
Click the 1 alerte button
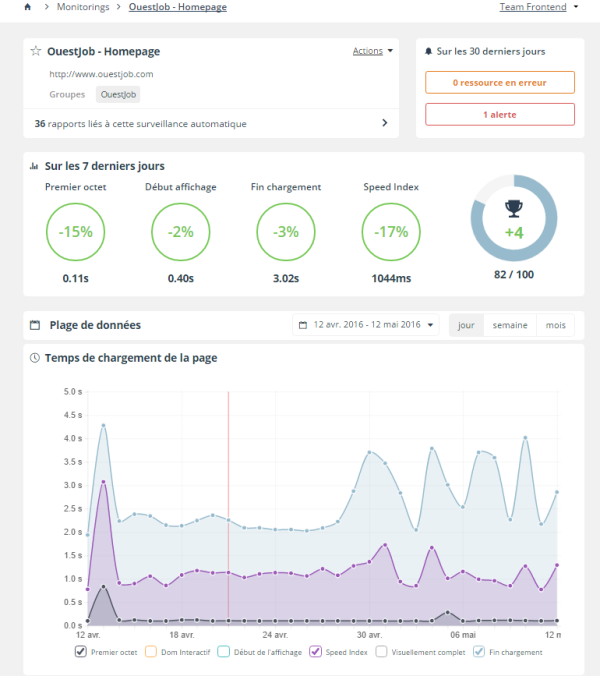(500, 114)
